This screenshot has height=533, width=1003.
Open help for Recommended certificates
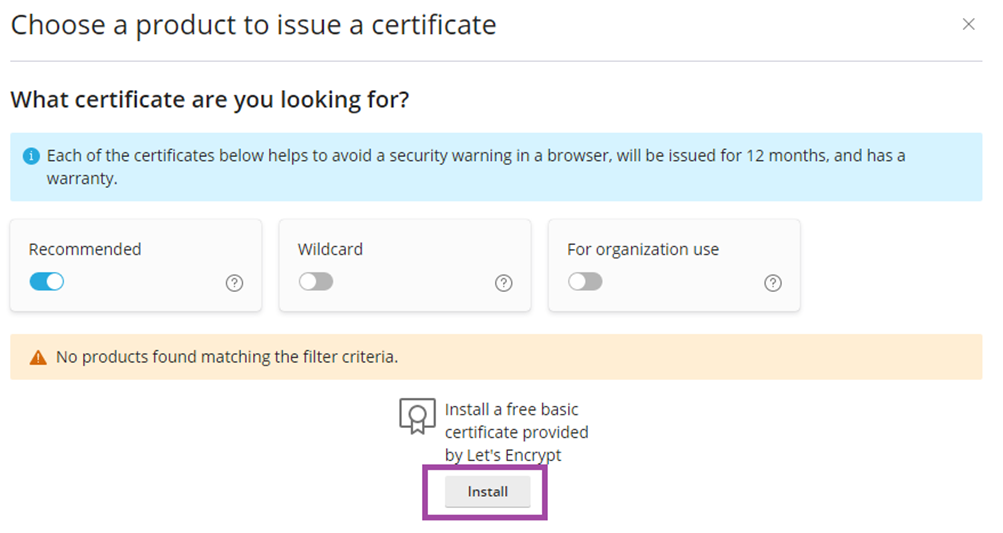point(234,283)
